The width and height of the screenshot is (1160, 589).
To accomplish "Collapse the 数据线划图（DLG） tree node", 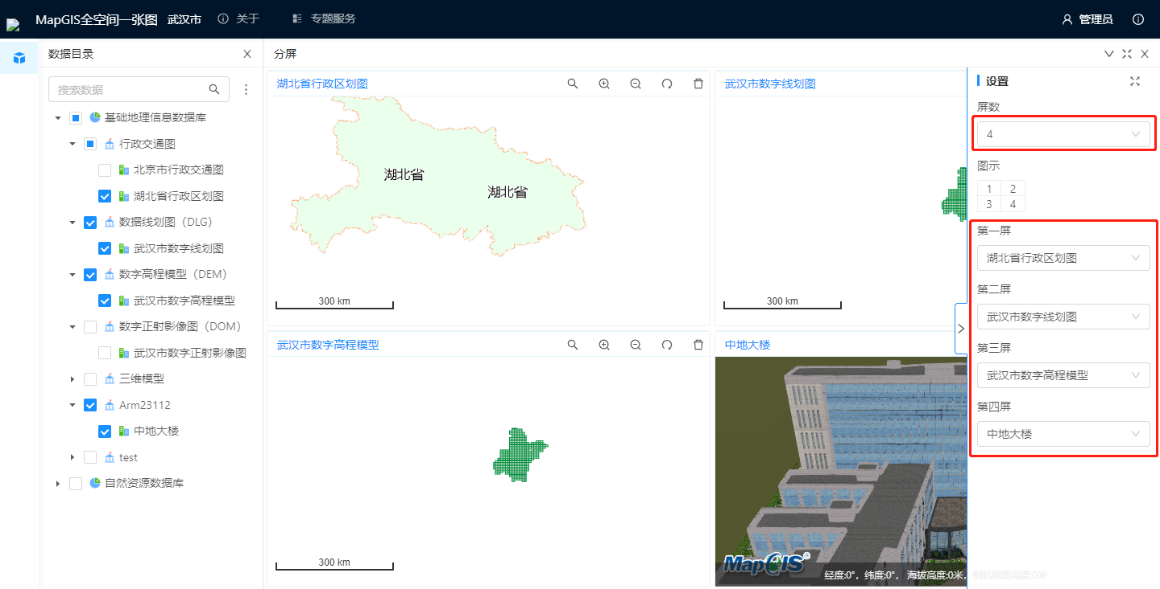I will click(x=72, y=222).
